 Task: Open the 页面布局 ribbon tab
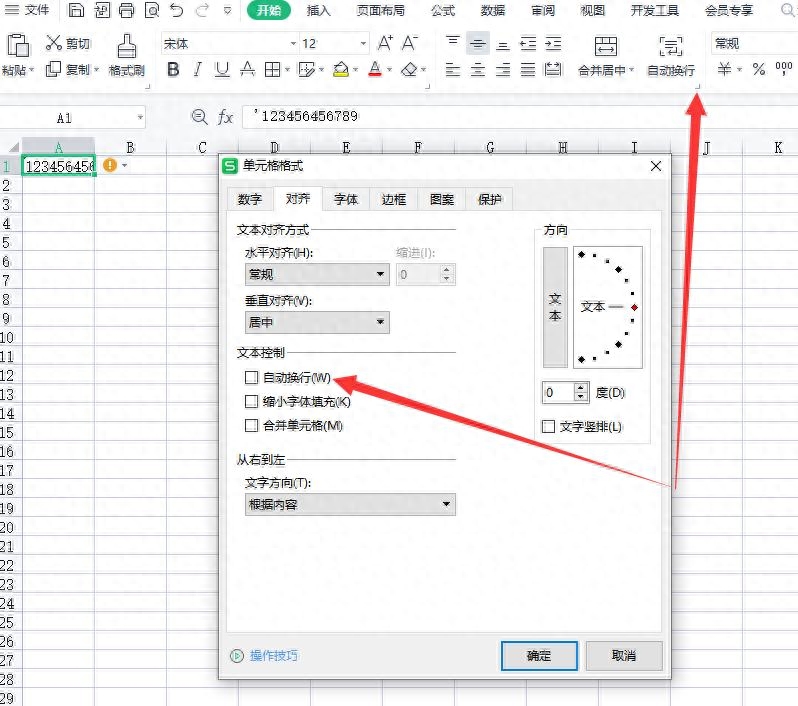pos(380,10)
